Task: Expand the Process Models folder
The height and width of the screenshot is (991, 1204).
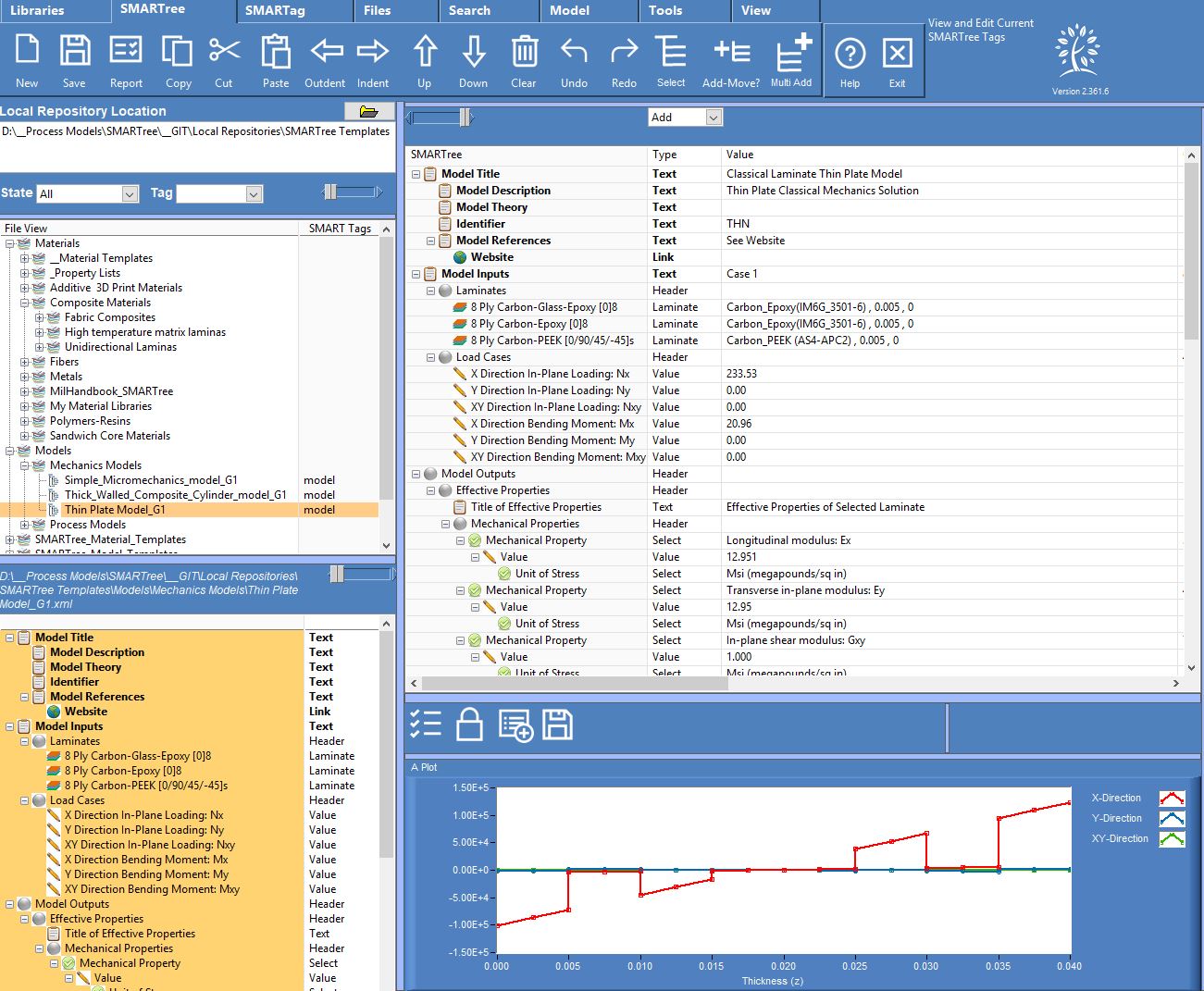Action: point(25,525)
